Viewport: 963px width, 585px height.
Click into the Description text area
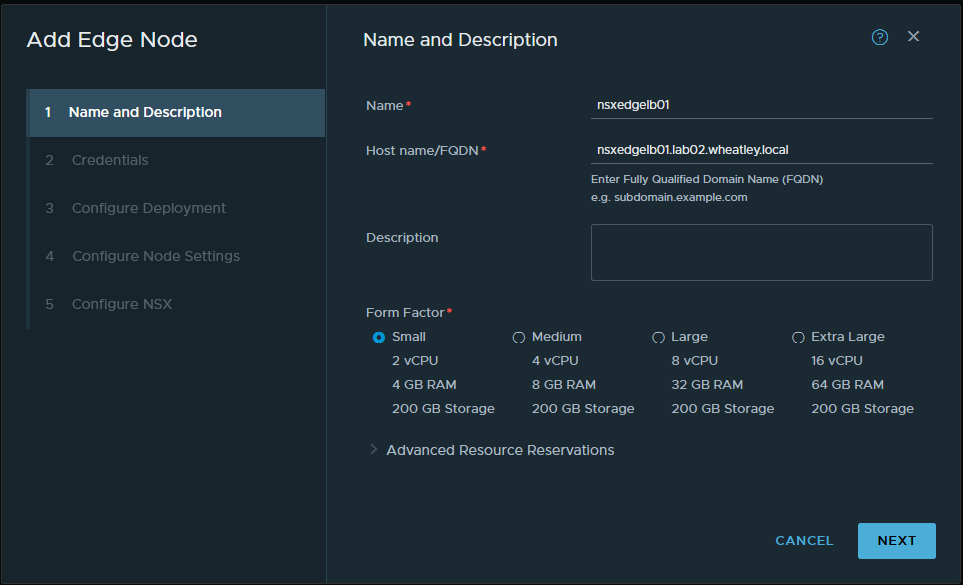coord(761,252)
